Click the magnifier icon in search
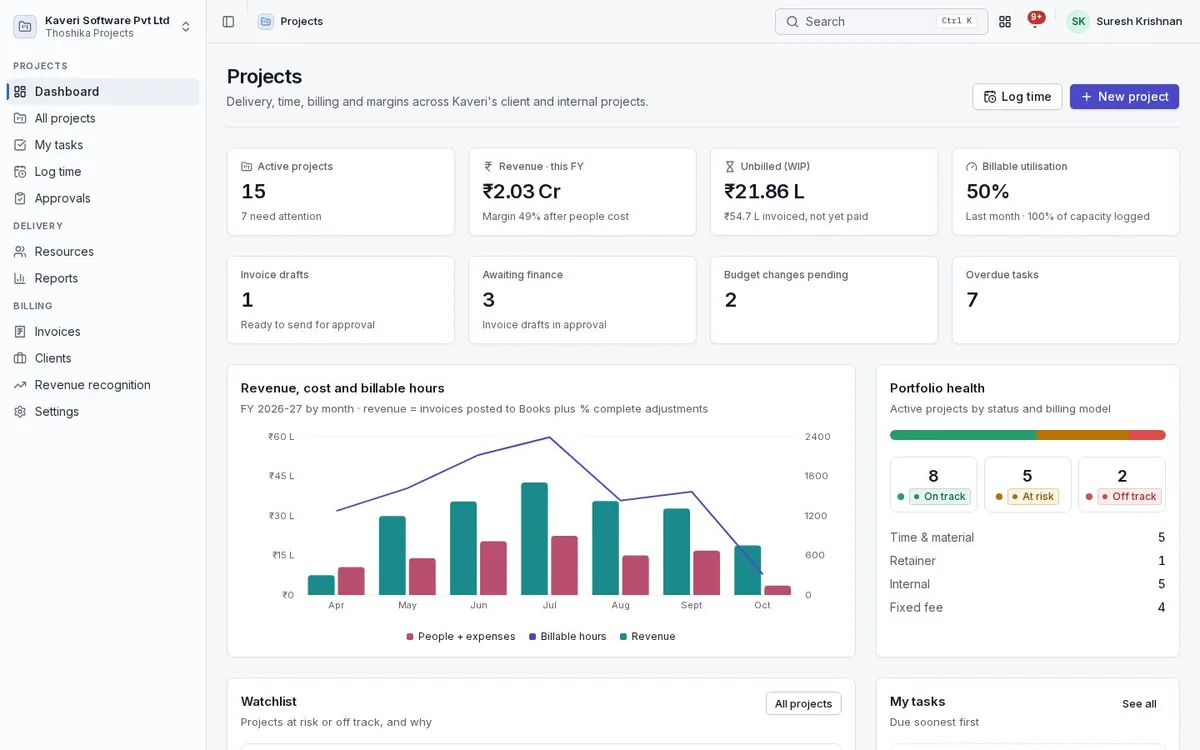This screenshot has width=1200, height=750. click(x=792, y=21)
